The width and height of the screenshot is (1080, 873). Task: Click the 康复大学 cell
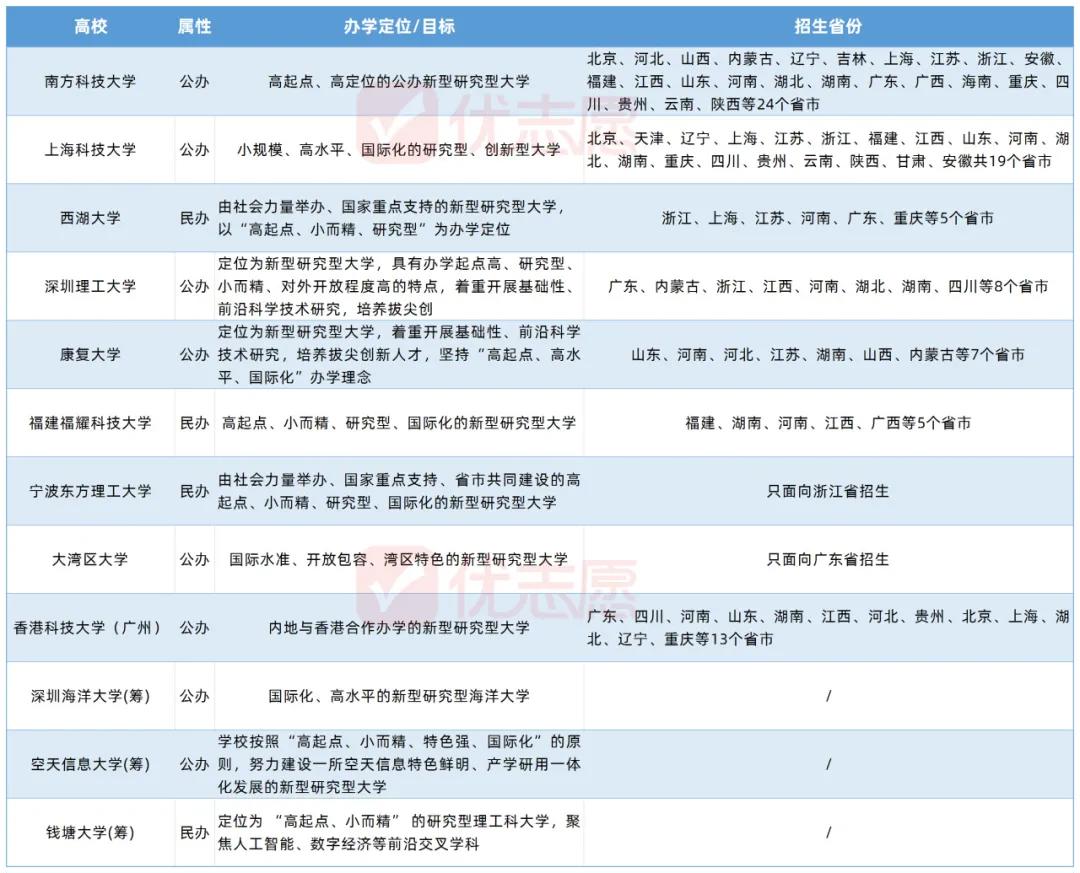click(90, 354)
